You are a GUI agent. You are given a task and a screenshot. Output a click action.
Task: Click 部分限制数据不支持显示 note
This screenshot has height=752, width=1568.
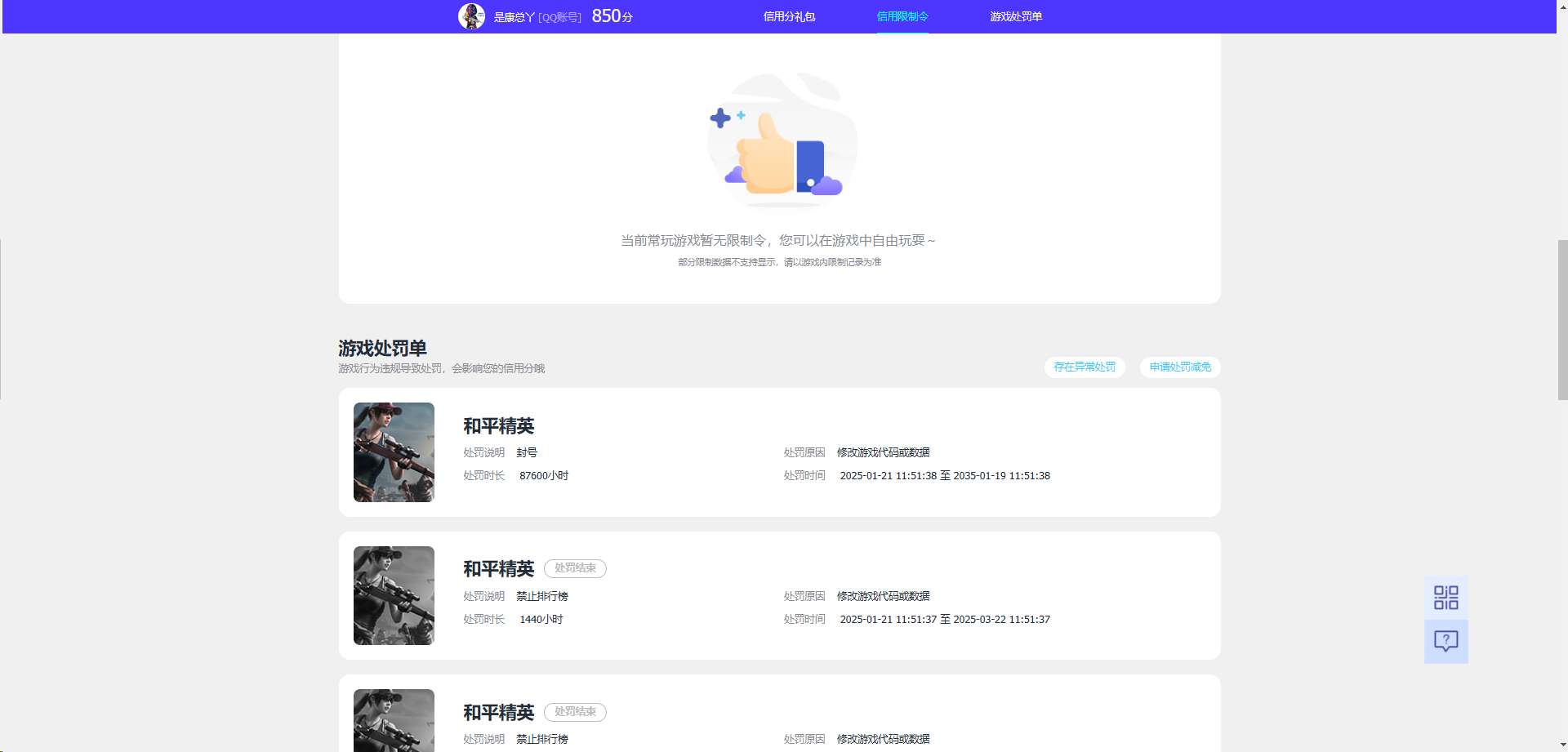(779, 262)
